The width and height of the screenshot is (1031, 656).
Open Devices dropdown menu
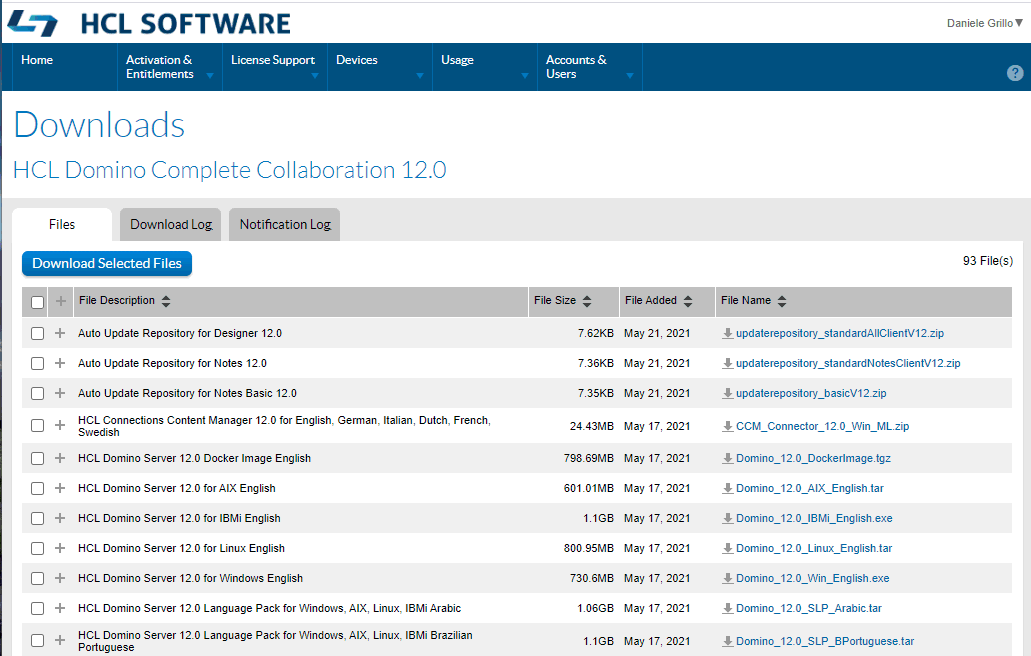379,67
